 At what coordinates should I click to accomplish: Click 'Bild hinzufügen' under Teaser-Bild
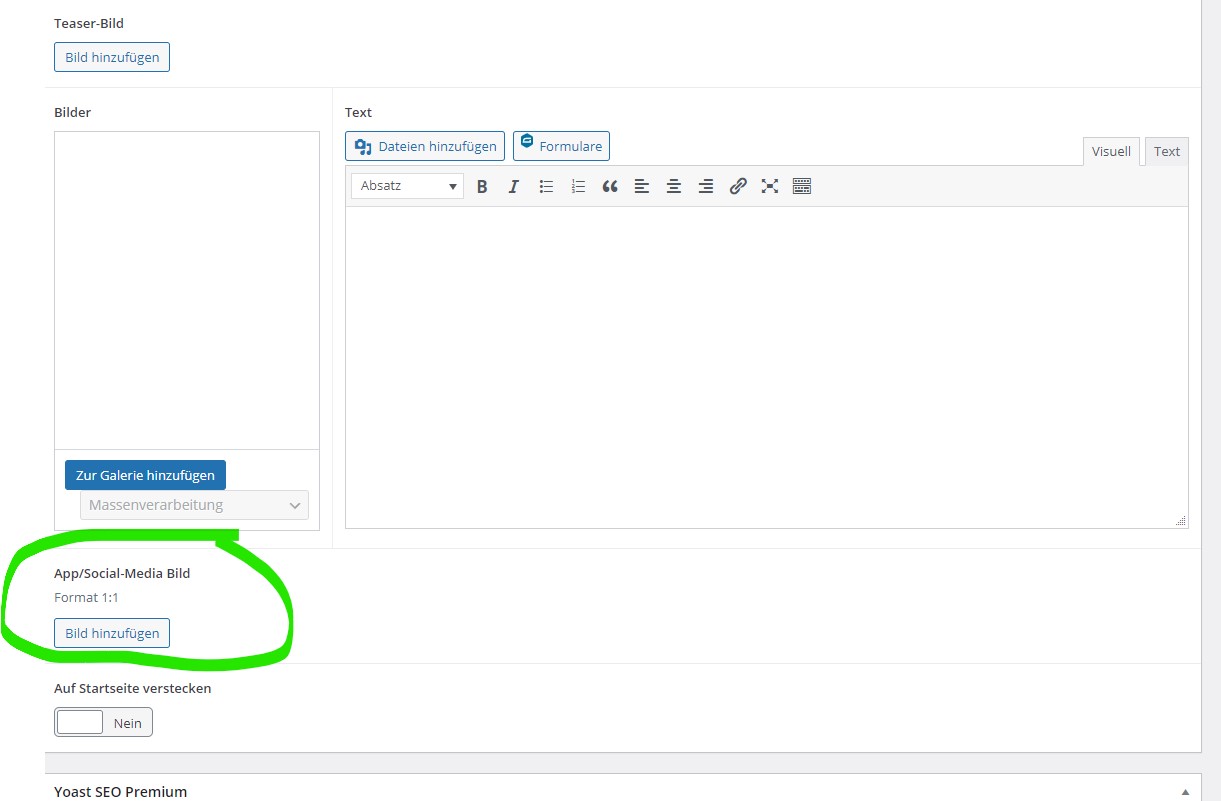112,57
